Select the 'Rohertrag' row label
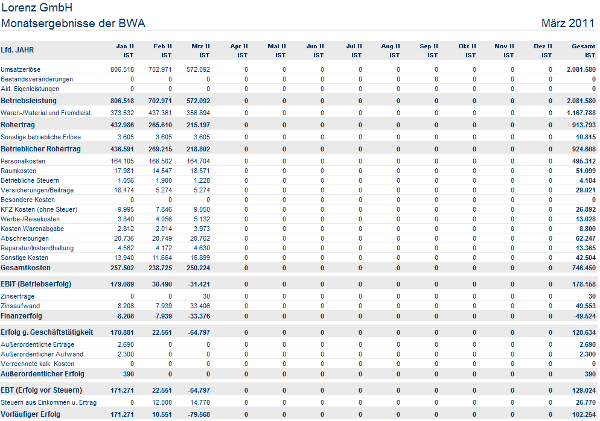This screenshot has width=600, height=421. pos(18,125)
